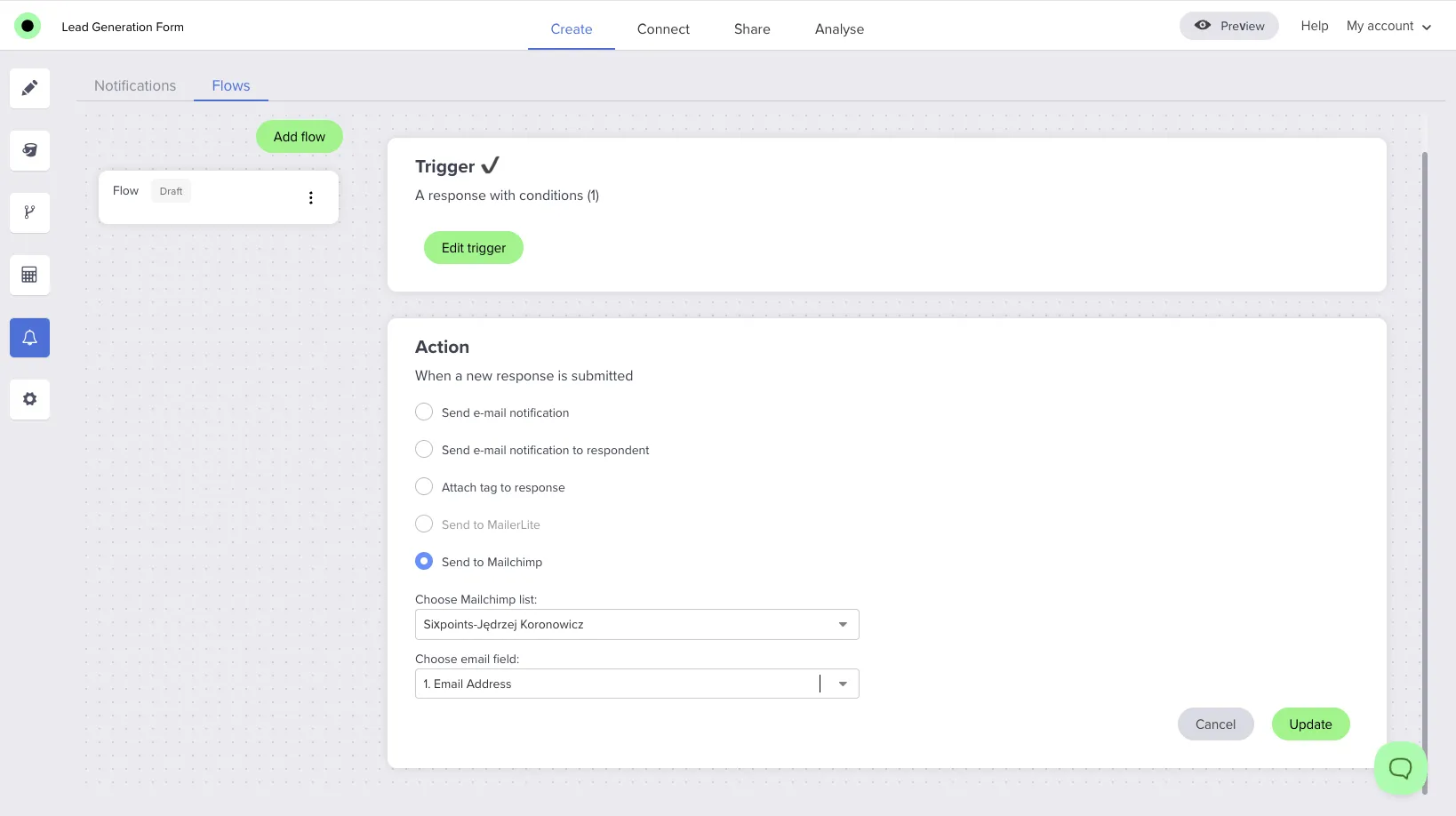Open the Logic branching tool
This screenshot has width=1456, height=816.
coord(29,212)
